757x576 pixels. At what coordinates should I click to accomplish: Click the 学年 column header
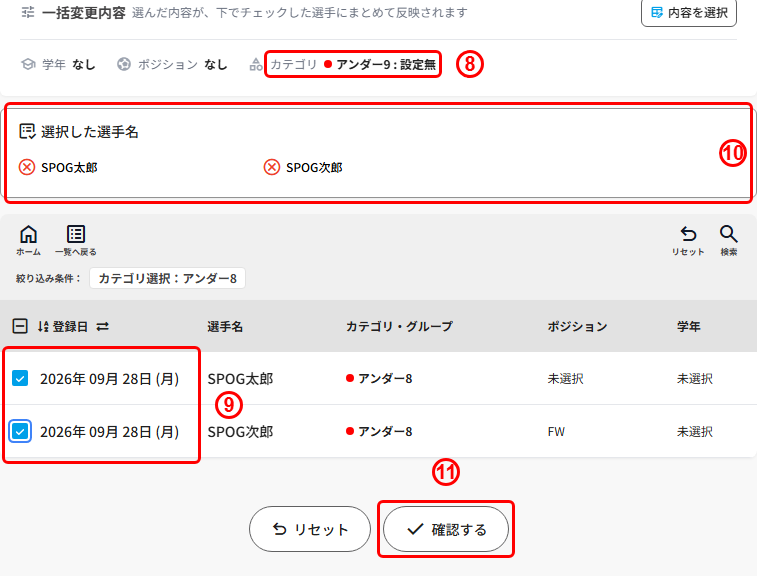pyautogui.click(x=688, y=326)
